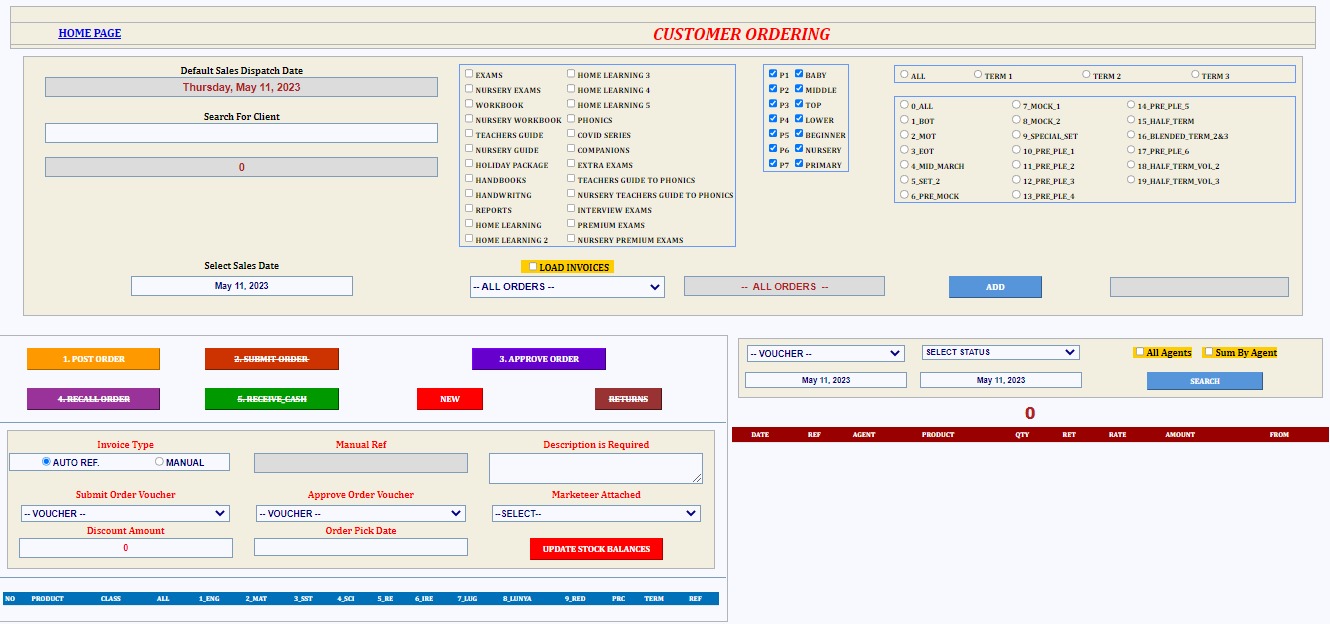
Task: Click the Description text area
Action: (x=596, y=468)
